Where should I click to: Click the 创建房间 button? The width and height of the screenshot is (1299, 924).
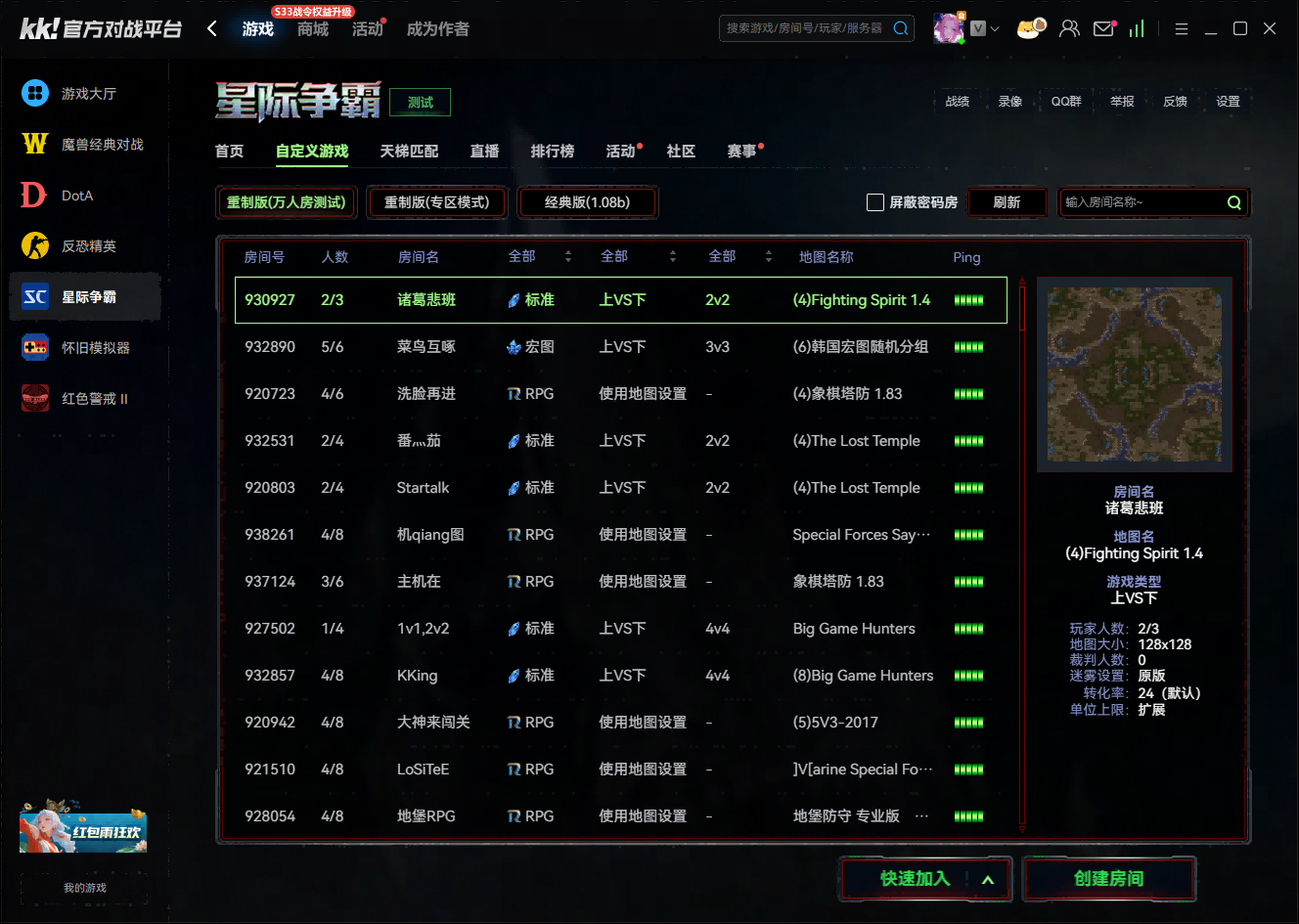coord(1109,879)
